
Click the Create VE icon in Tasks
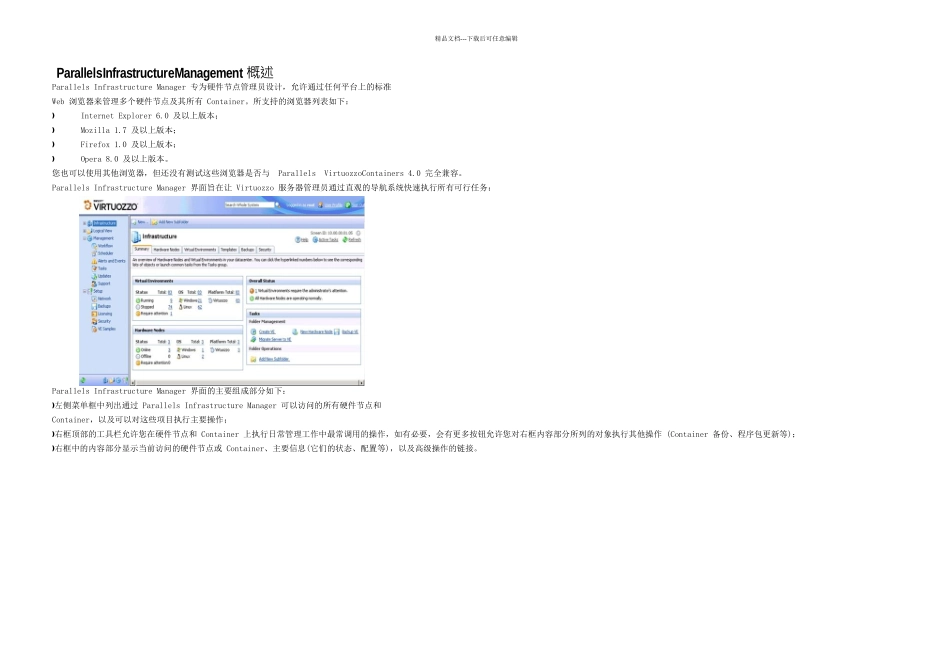(253, 331)
